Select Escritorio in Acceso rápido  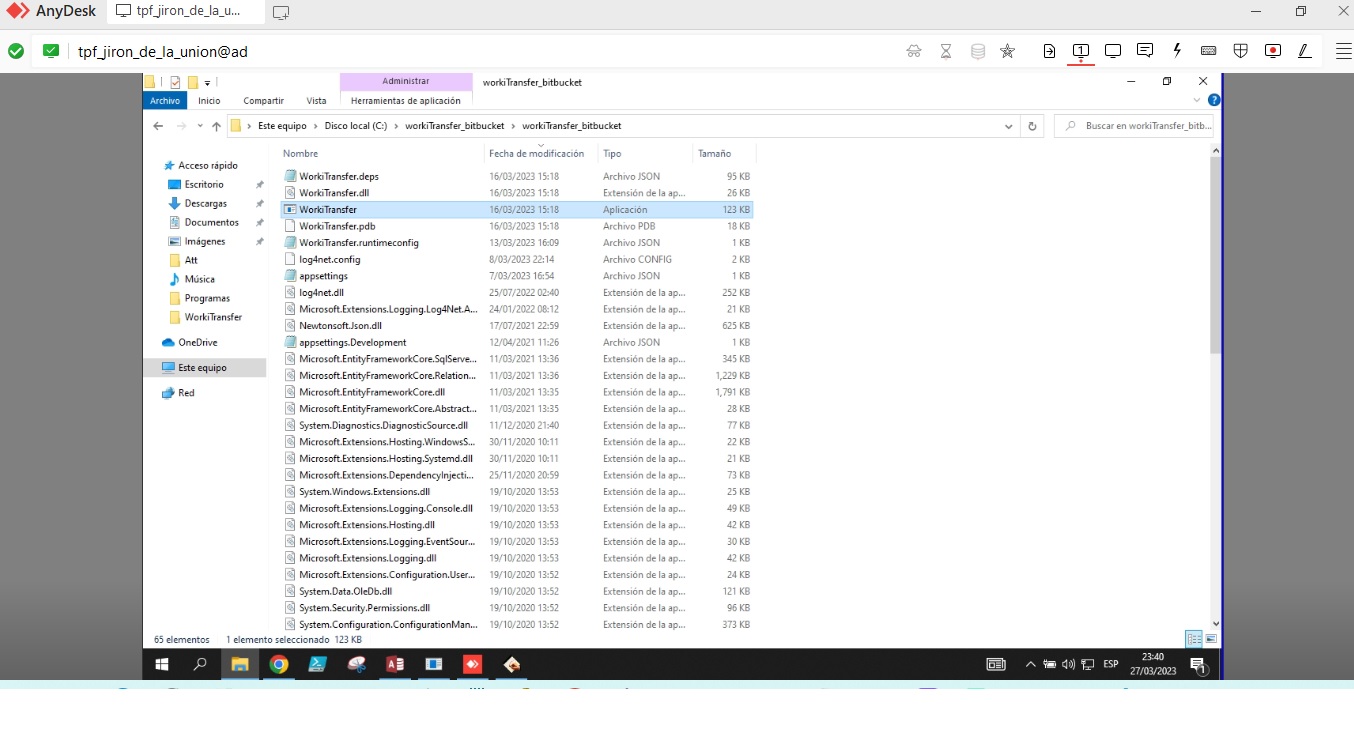coord(204,184)
